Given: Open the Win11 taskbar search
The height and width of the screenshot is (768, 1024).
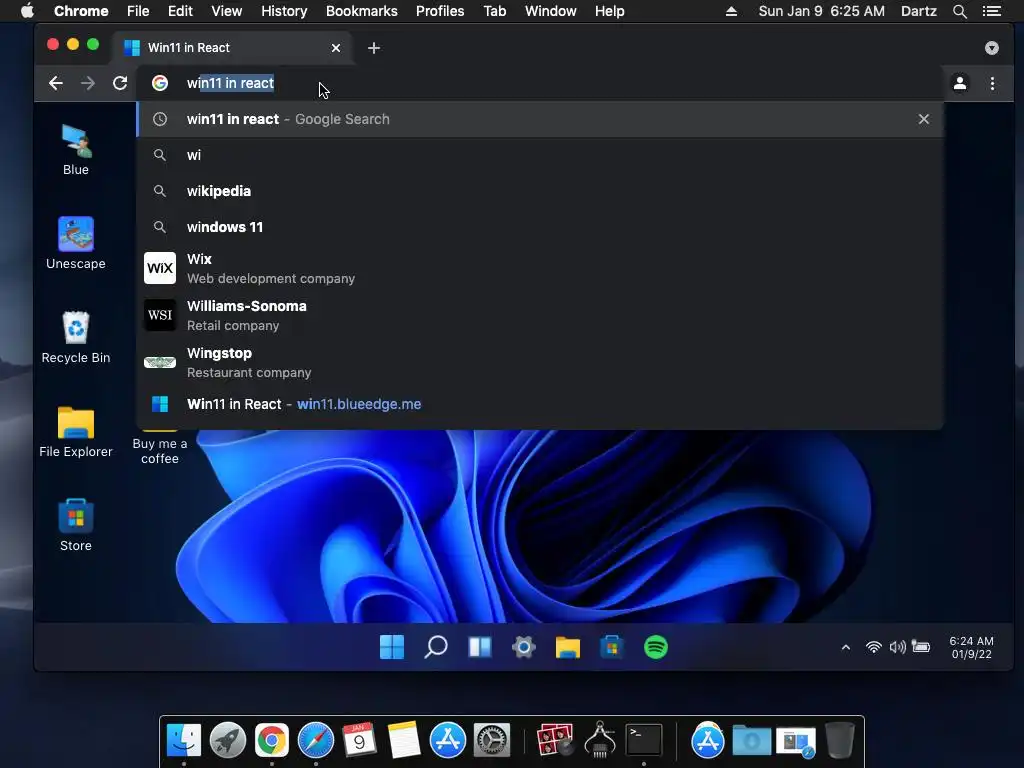Looking at the screenshot, I should pos(436,647).
